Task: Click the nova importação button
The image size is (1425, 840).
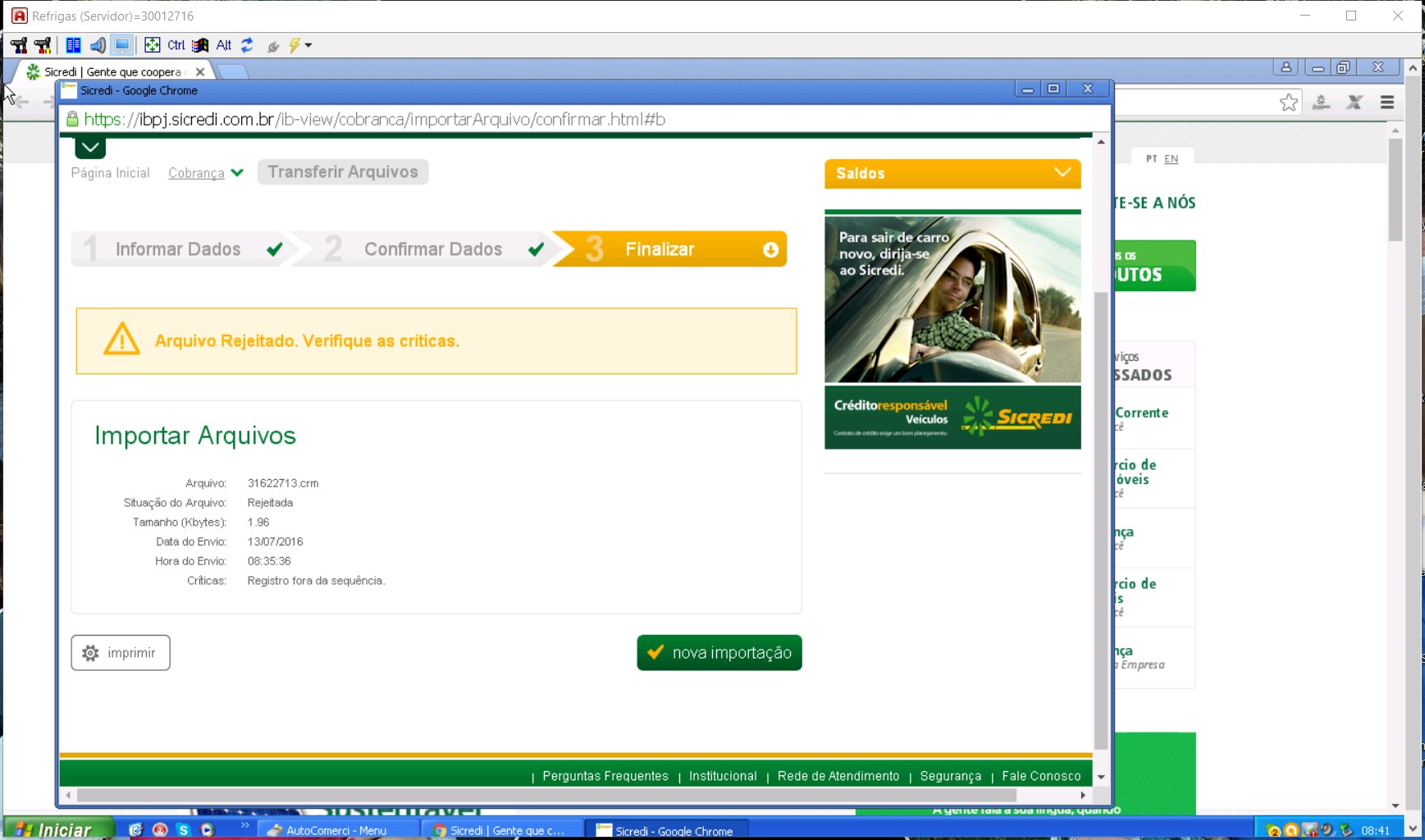Action: [x=719, y=653]
